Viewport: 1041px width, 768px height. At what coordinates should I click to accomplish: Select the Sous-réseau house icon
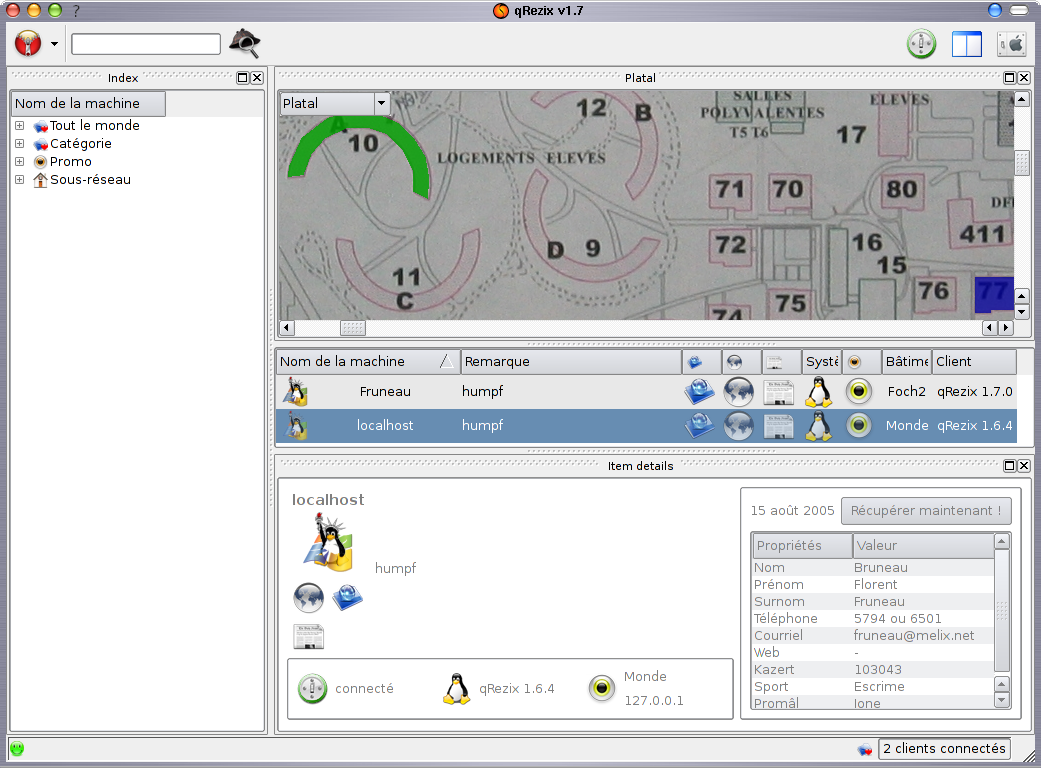point(40,180)
